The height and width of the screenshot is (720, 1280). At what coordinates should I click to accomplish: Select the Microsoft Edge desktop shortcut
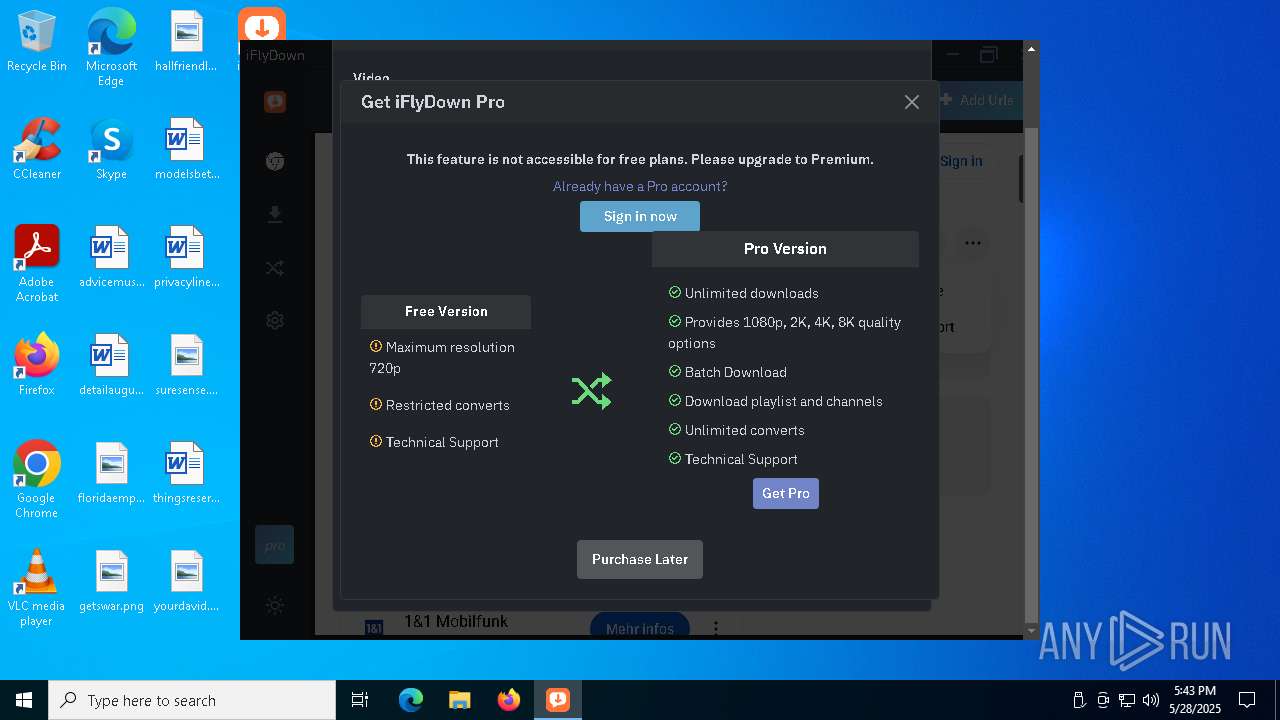click(111, 48)
